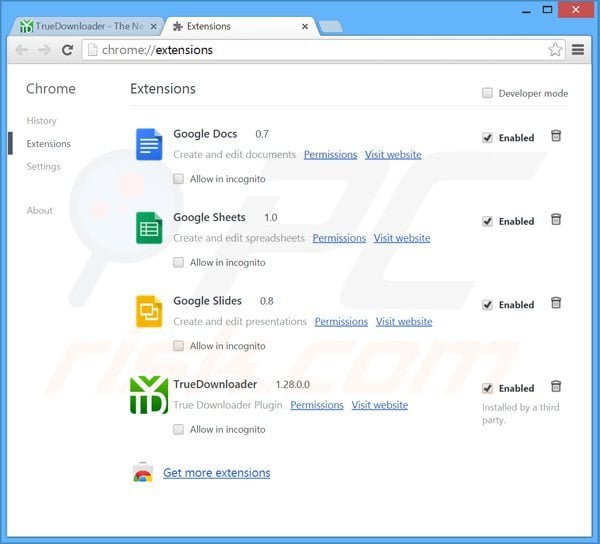The height and width of the screenshot is (544, 600).
Task: Click the Google Docs version 0.7 text
Action: coord(262,134)
